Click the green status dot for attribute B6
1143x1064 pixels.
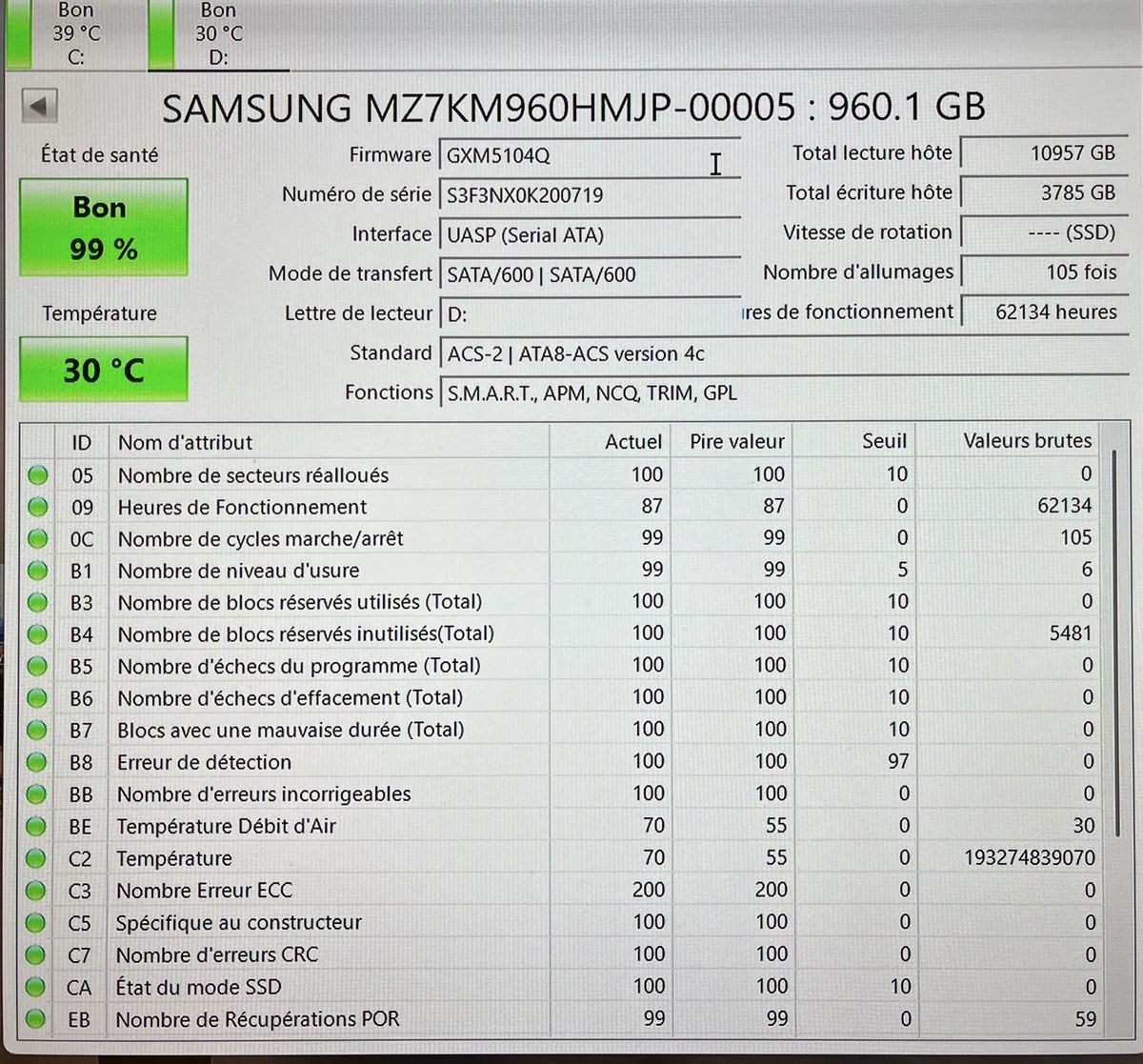(x=37, y=698)
